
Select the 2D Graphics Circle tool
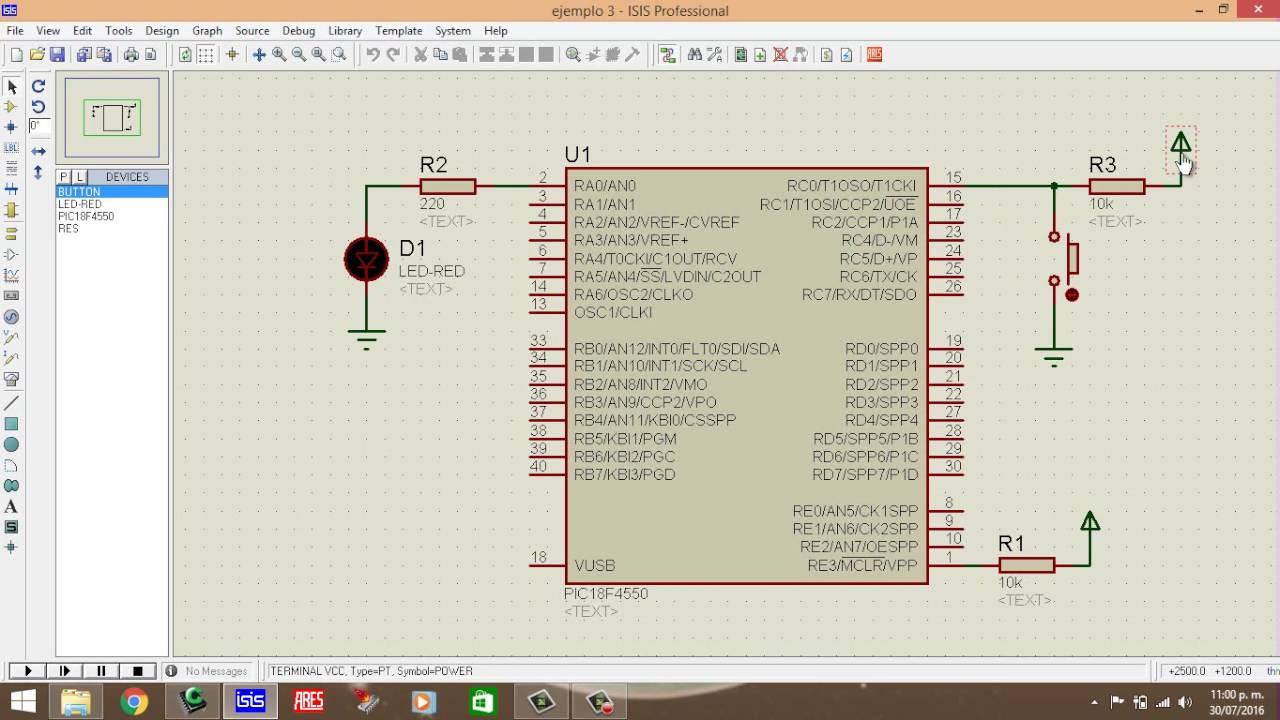[x=12, y=444]
